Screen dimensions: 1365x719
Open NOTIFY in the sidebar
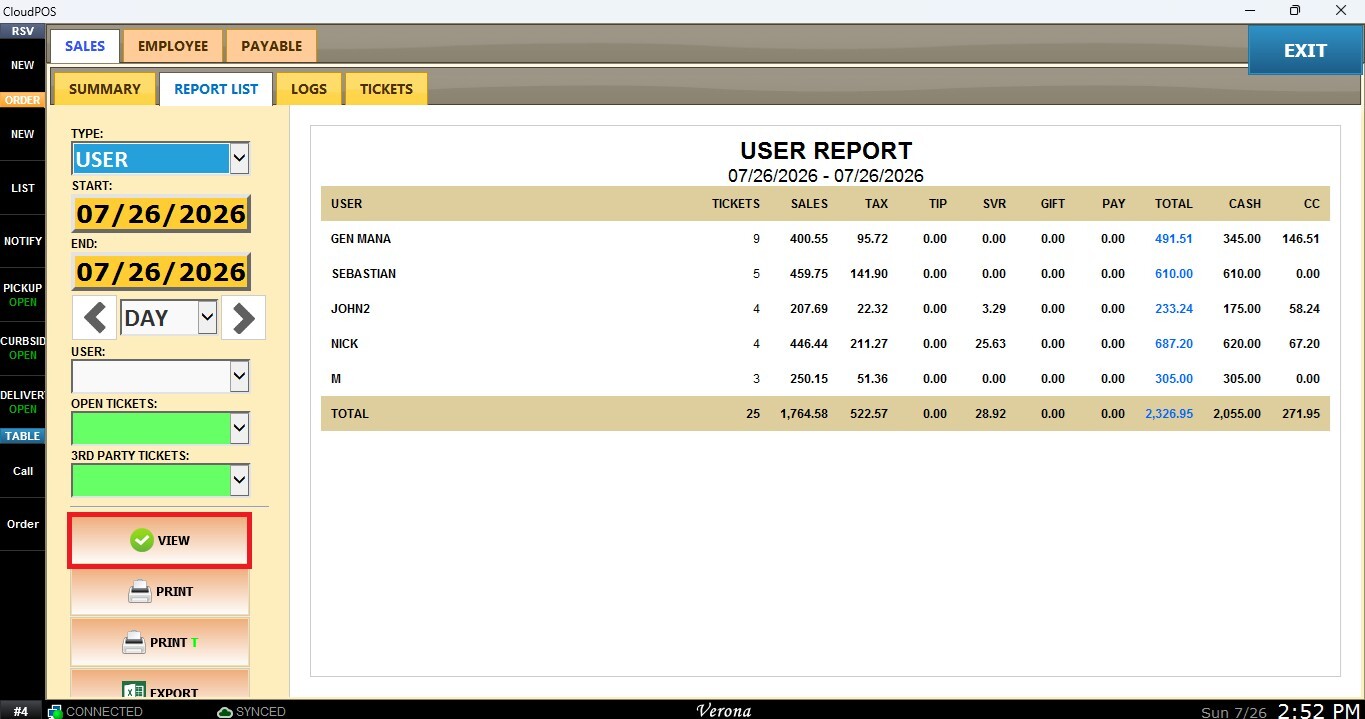pyautogui.click(x=22, y=241)
